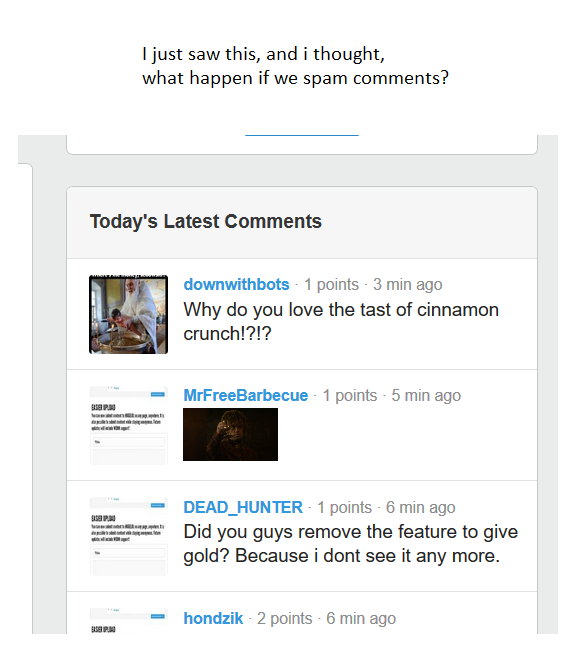Open the dark toast GIF in MrFreeBarbecue comment
The width and height of the screenshot is (584, 652).
click(x=230, y=434)
